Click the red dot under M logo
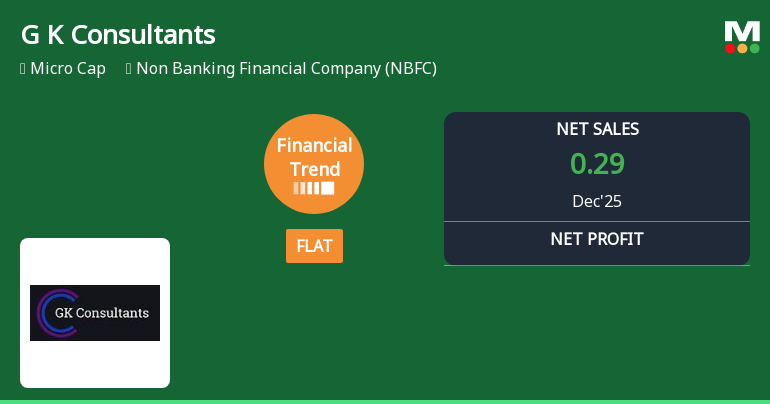Image resolution: width=770 pixels, height=404 pixels. point(730,48)
